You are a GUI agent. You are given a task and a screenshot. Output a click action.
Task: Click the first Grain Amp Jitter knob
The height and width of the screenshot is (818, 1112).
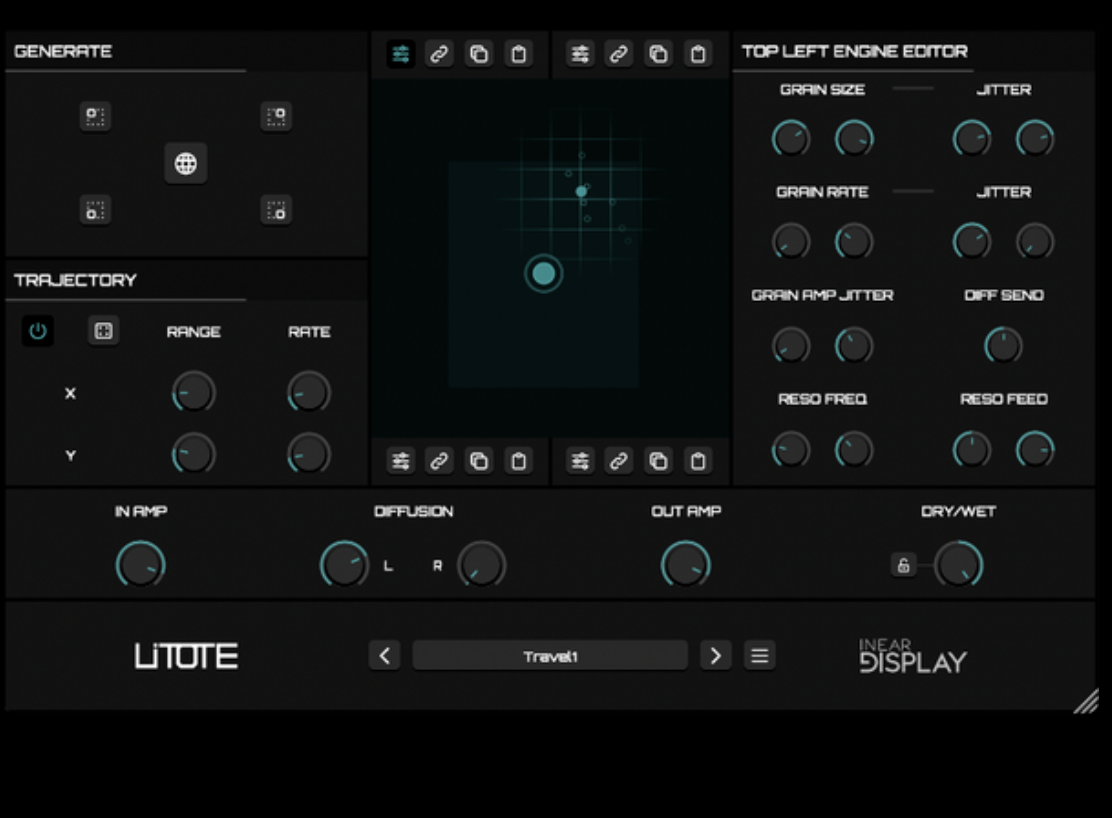791,346
